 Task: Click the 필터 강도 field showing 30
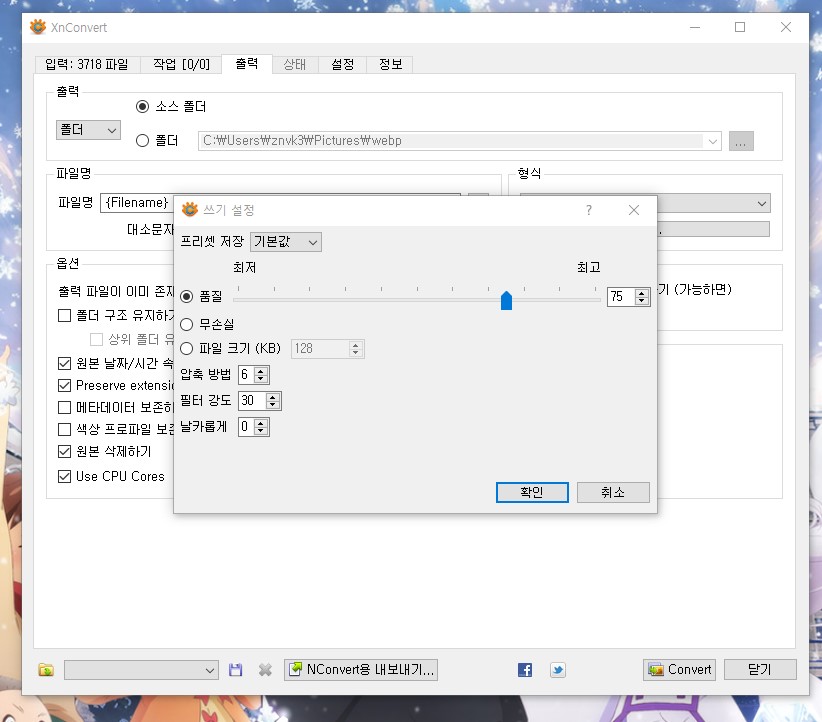click(x=252, y=401)
